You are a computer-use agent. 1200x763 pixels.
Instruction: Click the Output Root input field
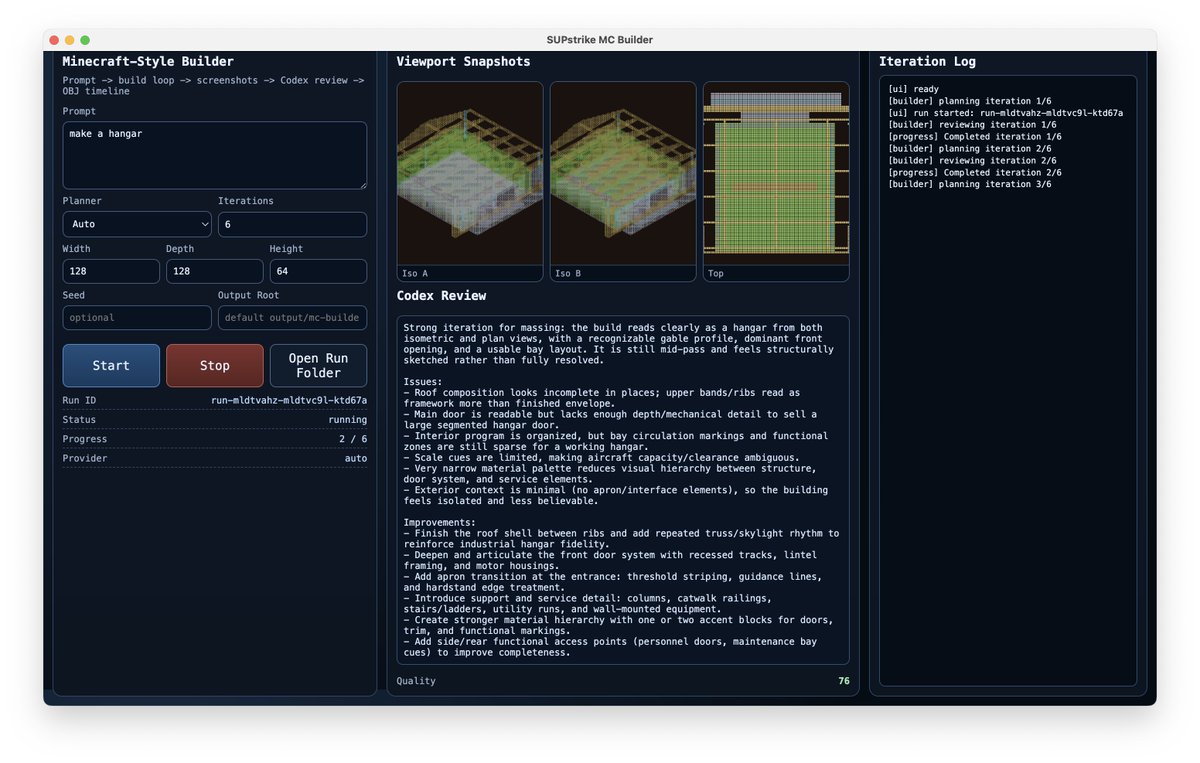click(x=292, y=317)
